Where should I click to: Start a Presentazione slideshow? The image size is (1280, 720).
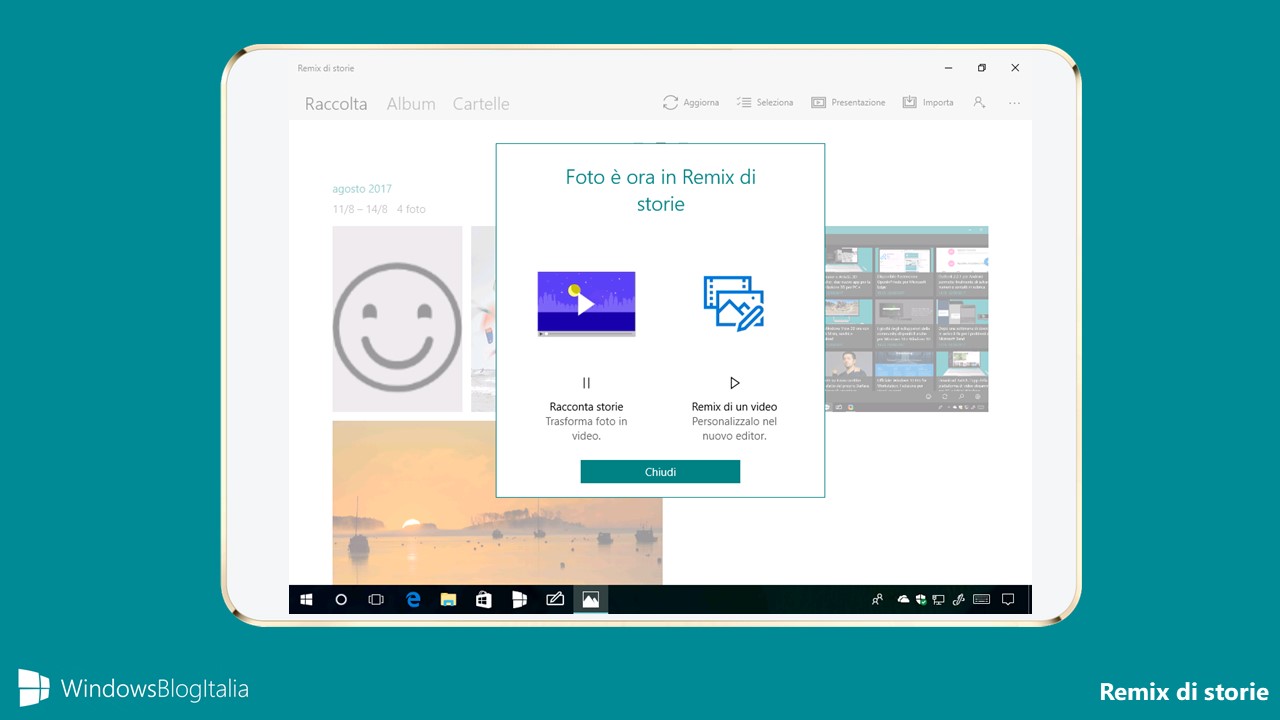(x=848, y=102)
